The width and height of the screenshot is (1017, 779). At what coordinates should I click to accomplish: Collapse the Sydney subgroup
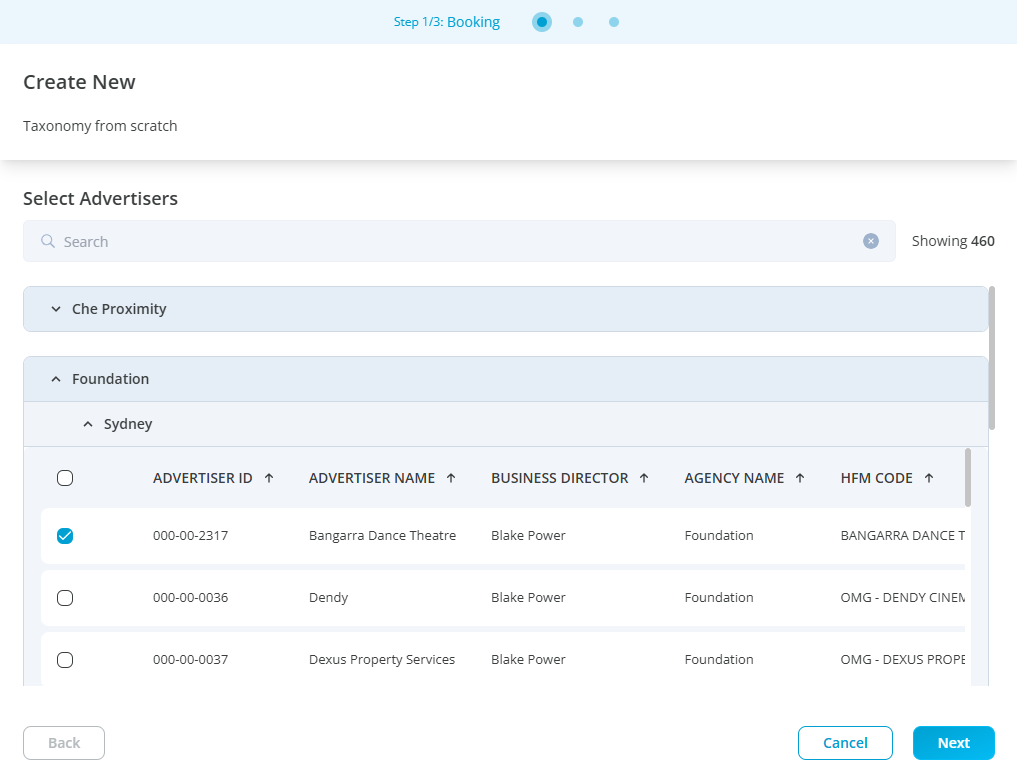tap(88, 424)
